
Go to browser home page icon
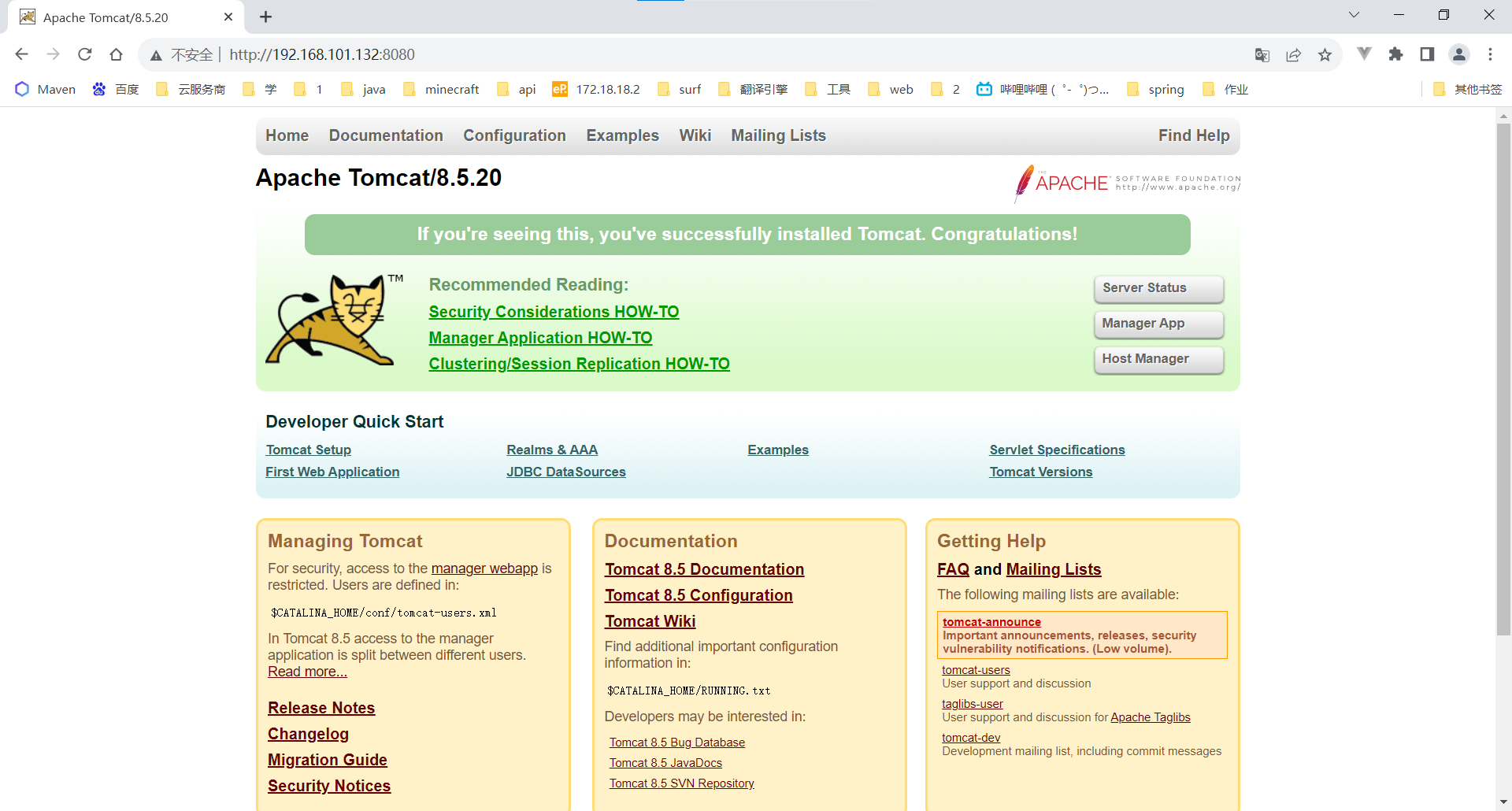117,54
